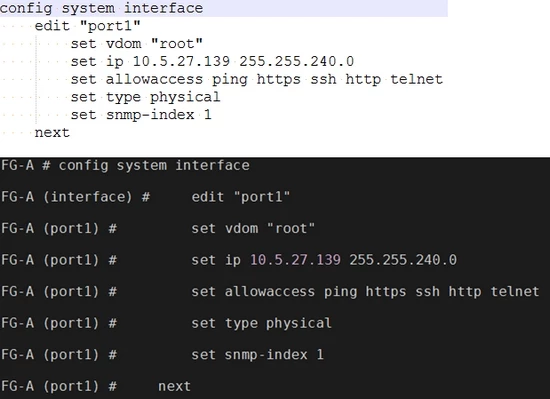Click the word 'telnet' in the editor
This screenshot has width=550, height=399.
click(416, 79)
